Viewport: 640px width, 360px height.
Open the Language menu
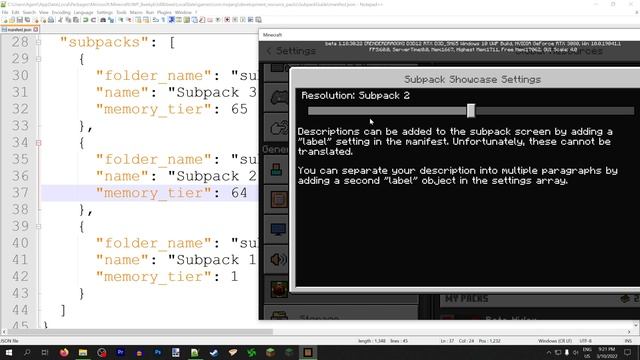coord(83,12)
